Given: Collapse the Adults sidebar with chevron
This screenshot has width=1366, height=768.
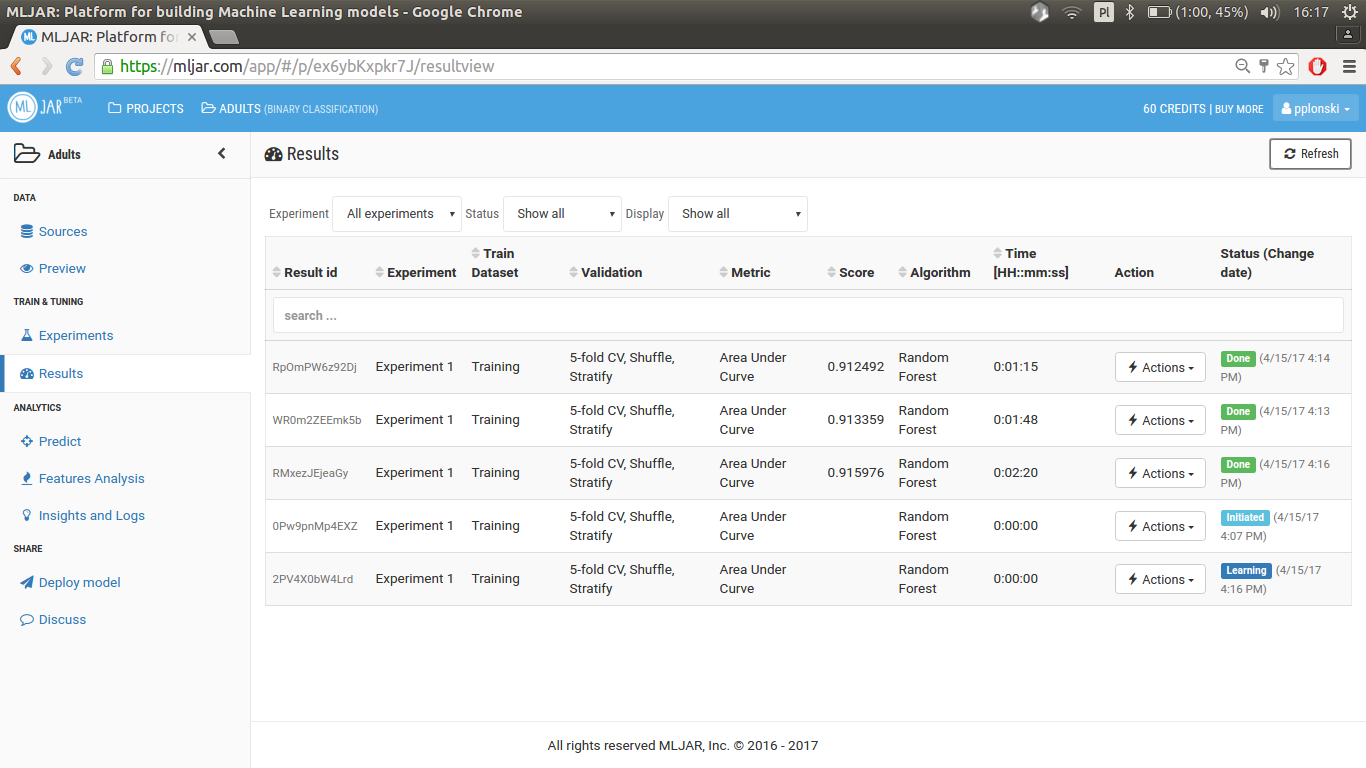Looking at the screenshot, I should point(222,154).
